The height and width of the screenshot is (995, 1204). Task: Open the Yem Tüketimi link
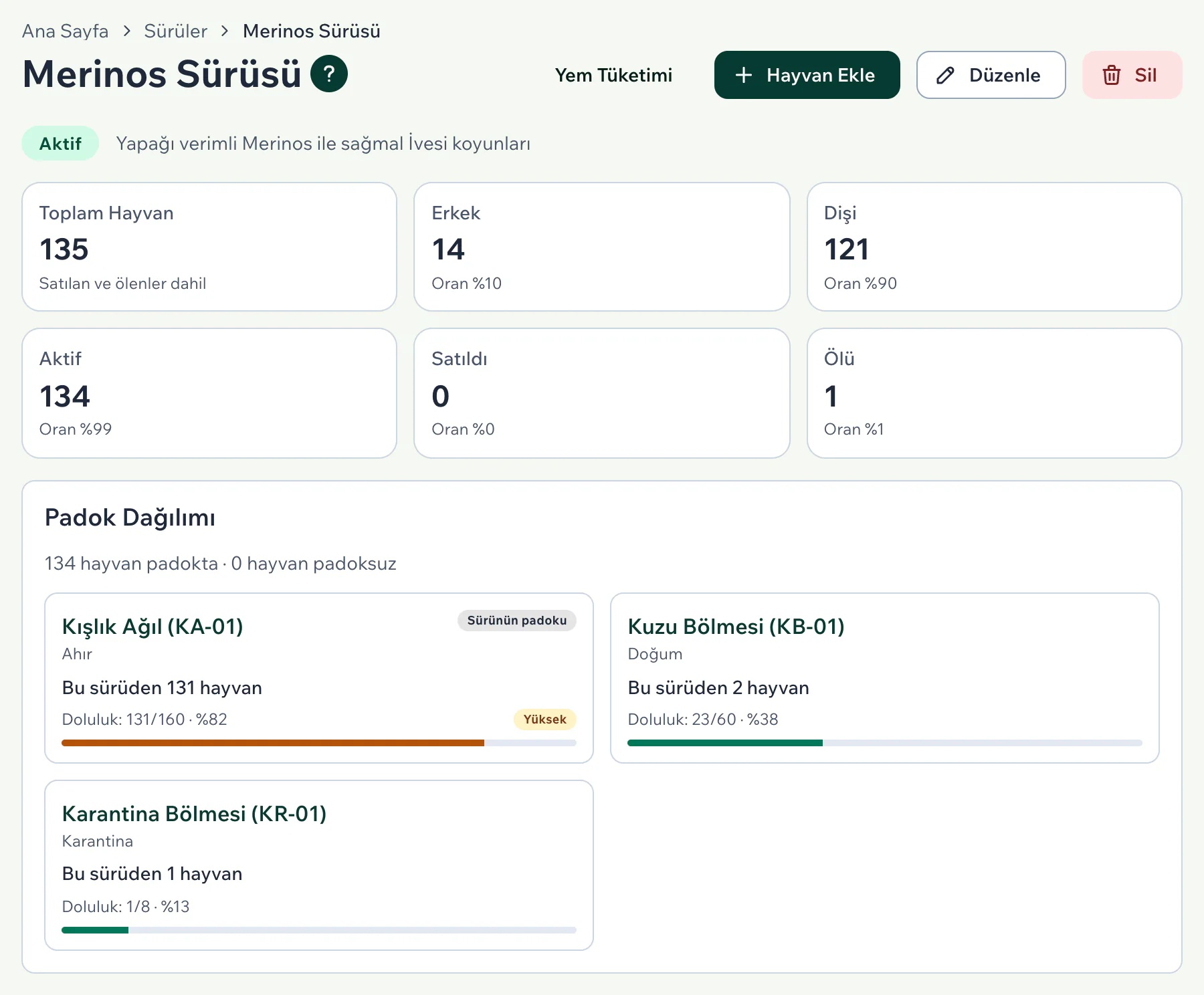[613, 75]
